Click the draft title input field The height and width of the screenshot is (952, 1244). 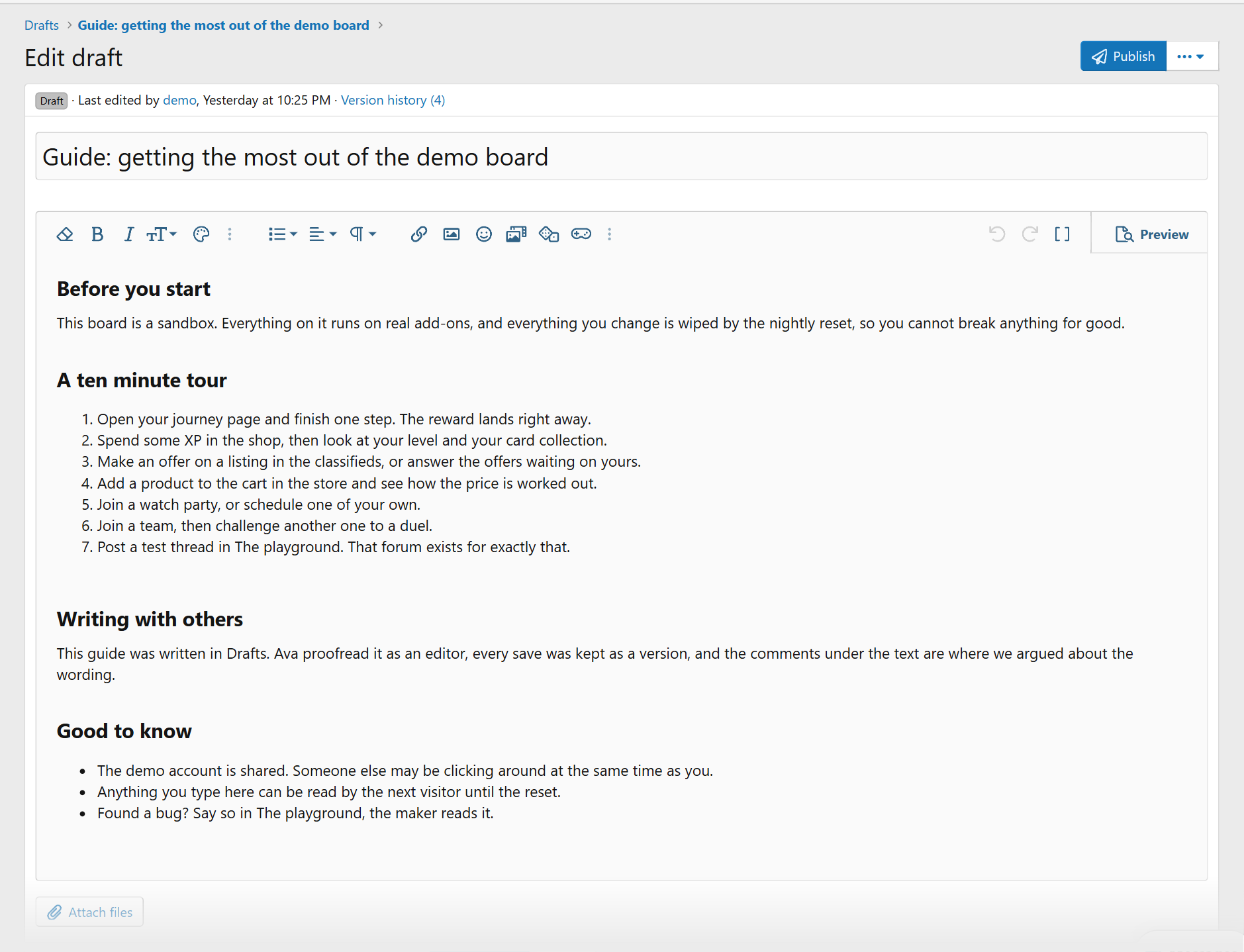[622, 157]
